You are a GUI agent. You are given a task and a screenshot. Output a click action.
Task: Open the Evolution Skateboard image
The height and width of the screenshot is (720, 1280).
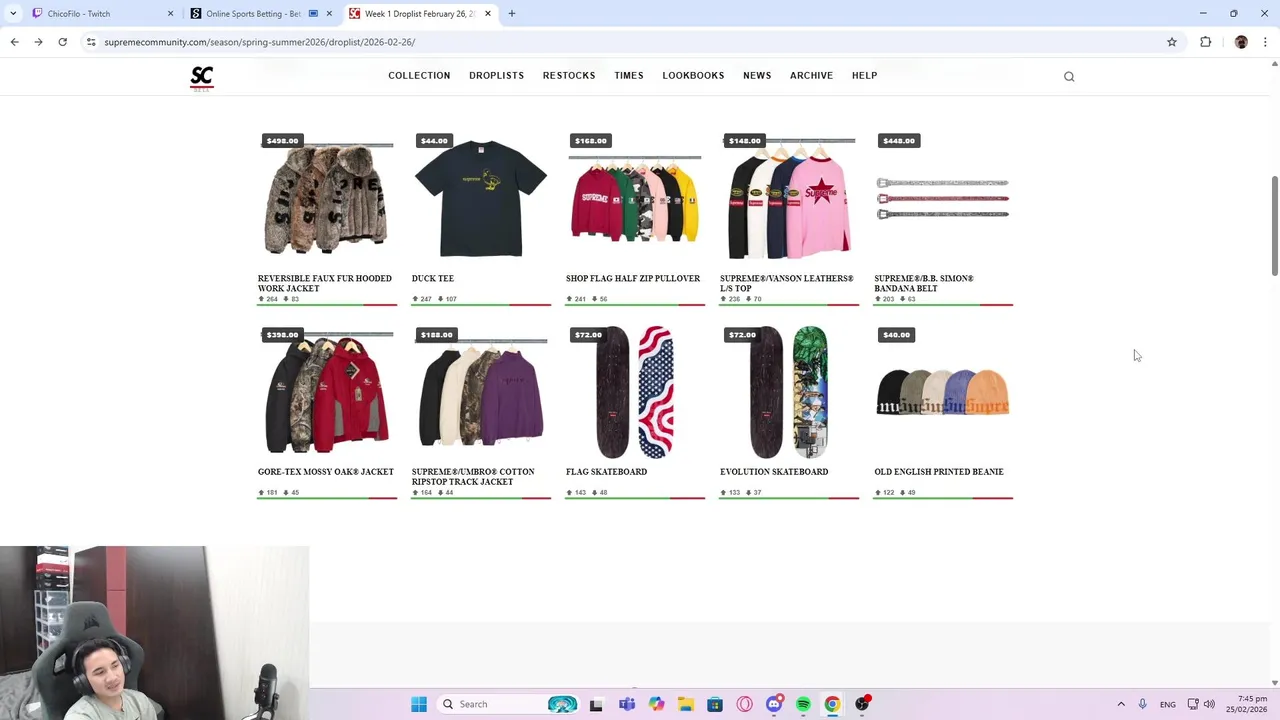[x=789, y=392]
